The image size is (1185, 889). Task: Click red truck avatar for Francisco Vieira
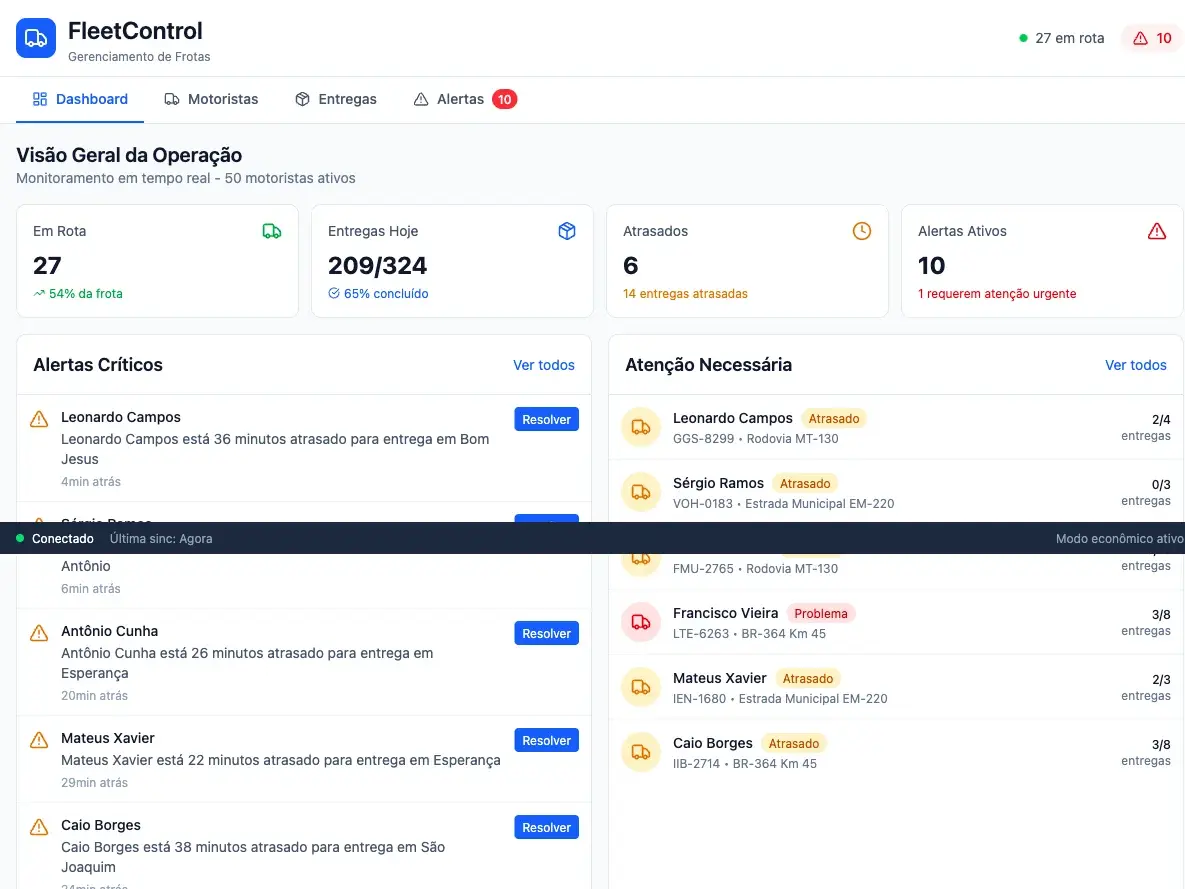click(641, 622)
